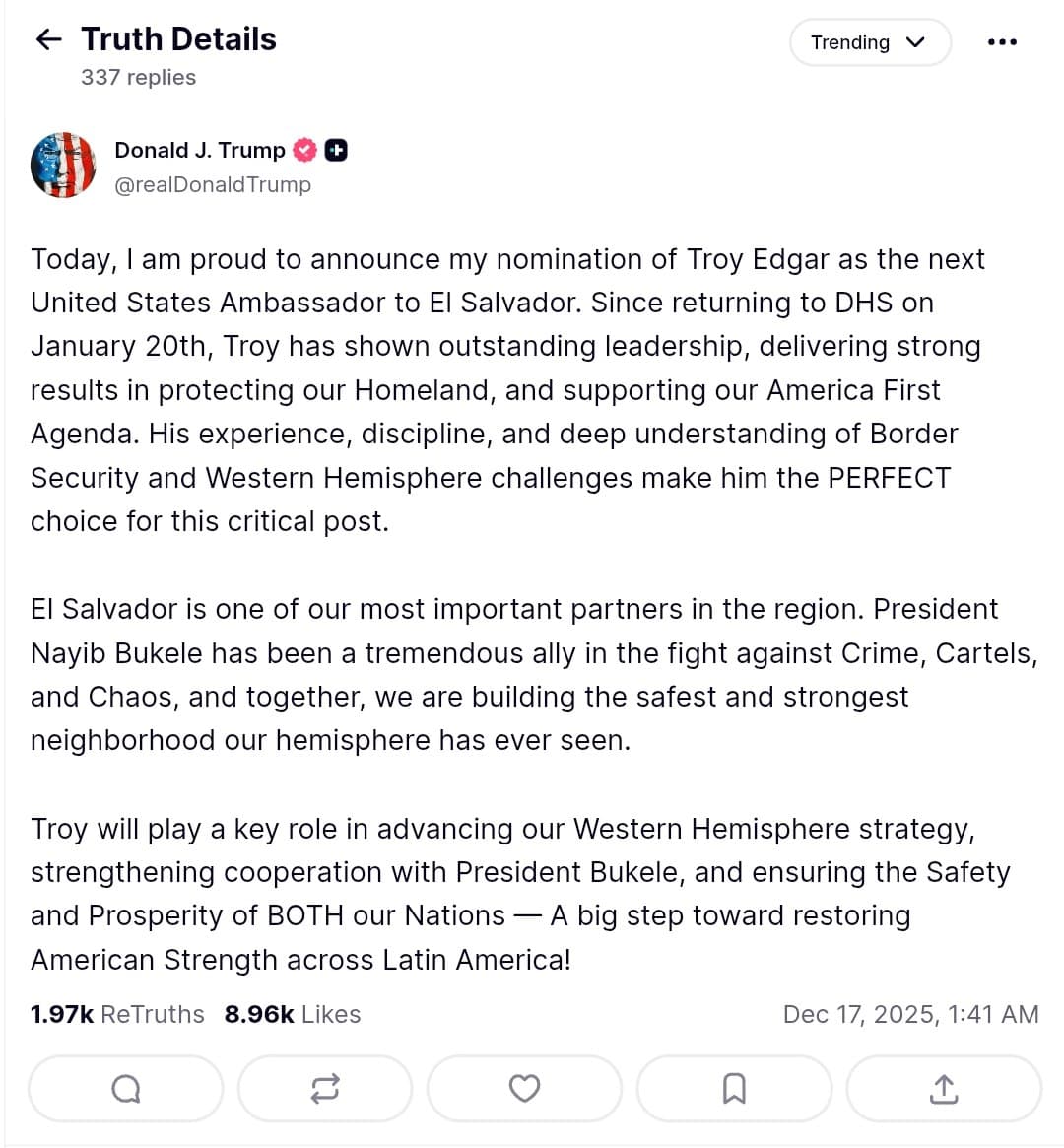View the 8.96k Likes list

coord(292,1013)
